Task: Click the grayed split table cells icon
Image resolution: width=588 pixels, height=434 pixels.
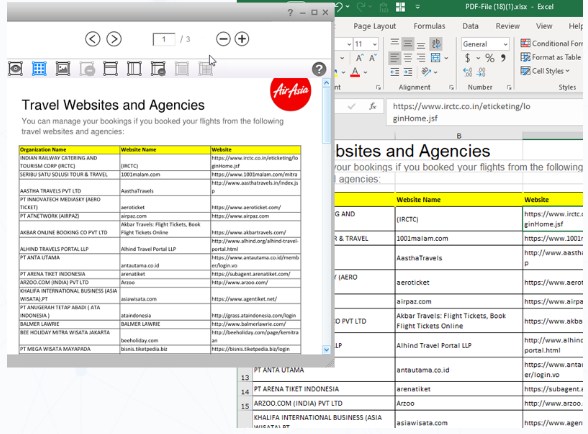Action: (206, 69)
